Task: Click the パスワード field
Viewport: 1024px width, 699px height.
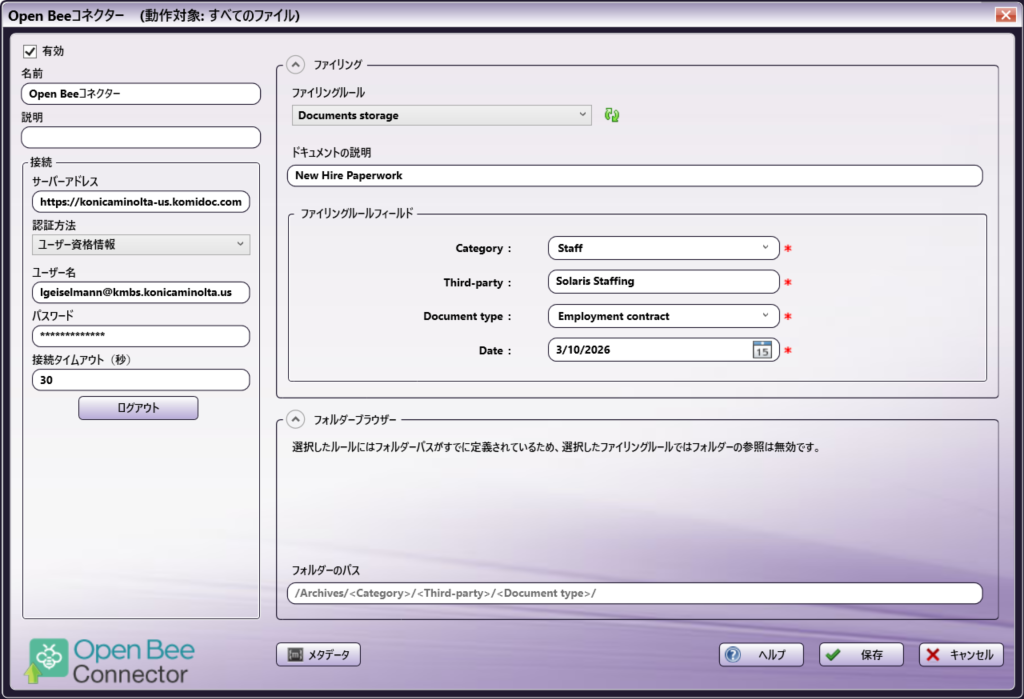Action: tap(140, 336)
